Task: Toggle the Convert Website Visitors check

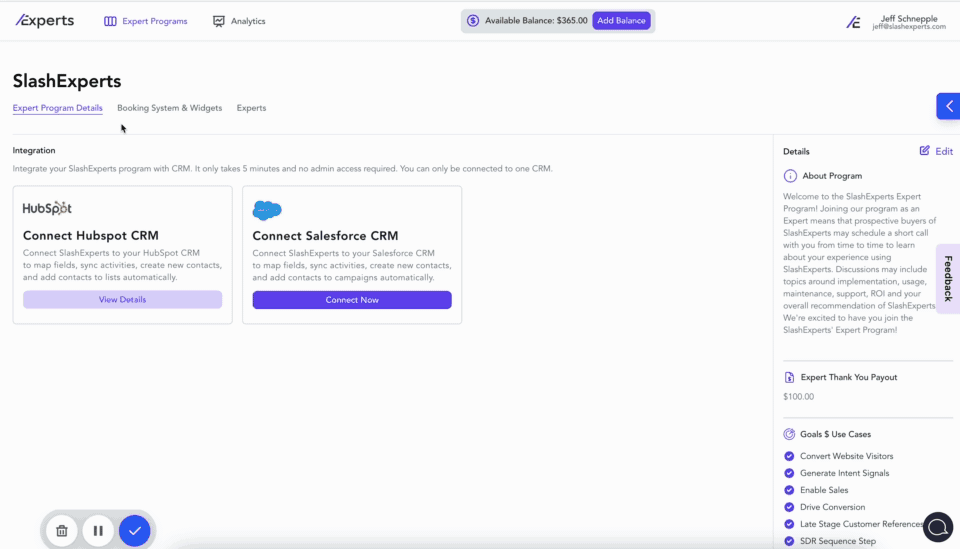Action: (x=789, y=456)
